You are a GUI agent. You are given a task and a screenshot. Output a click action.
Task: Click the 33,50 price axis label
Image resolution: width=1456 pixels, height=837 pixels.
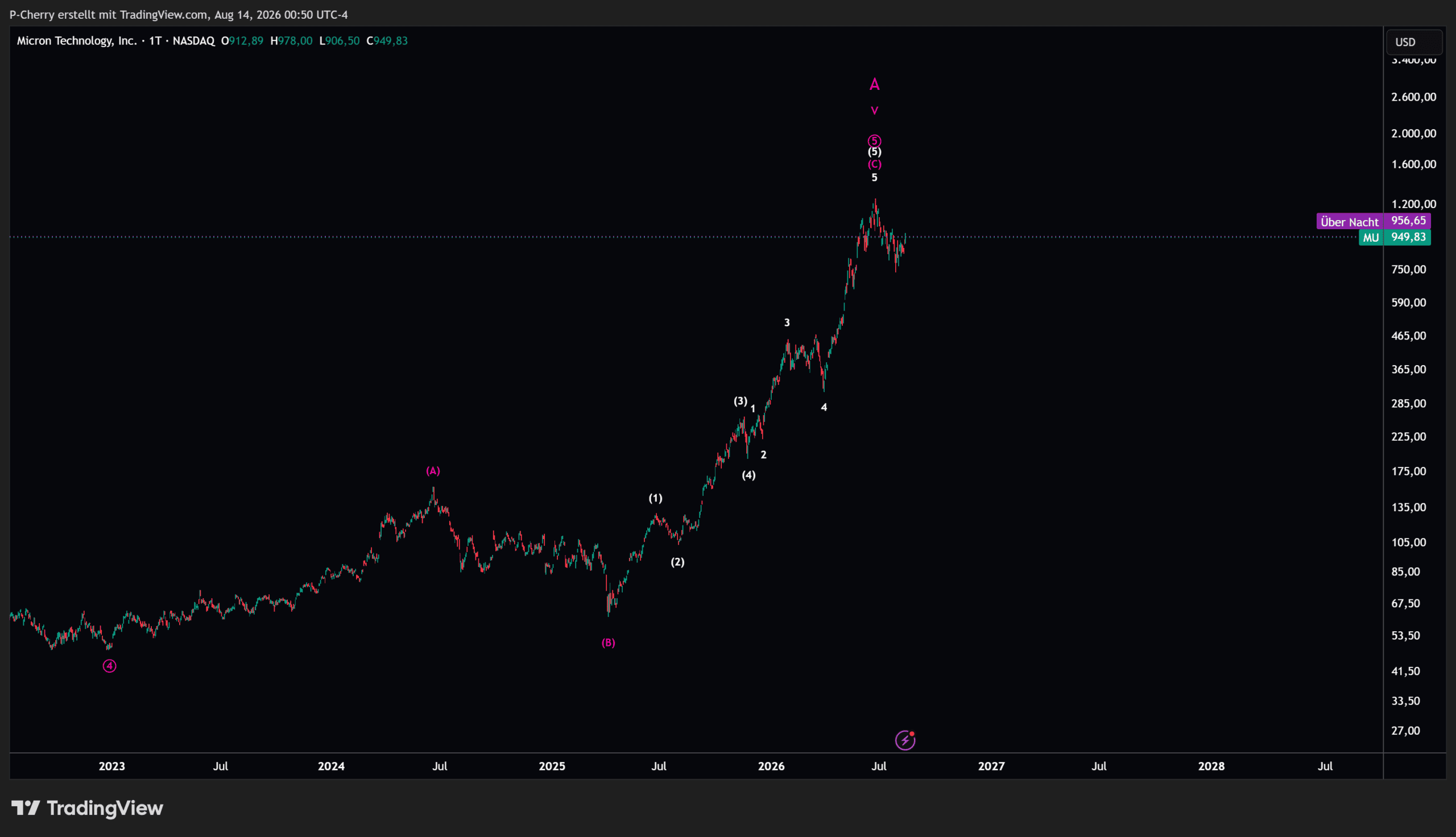click(x=1405, y=701)
